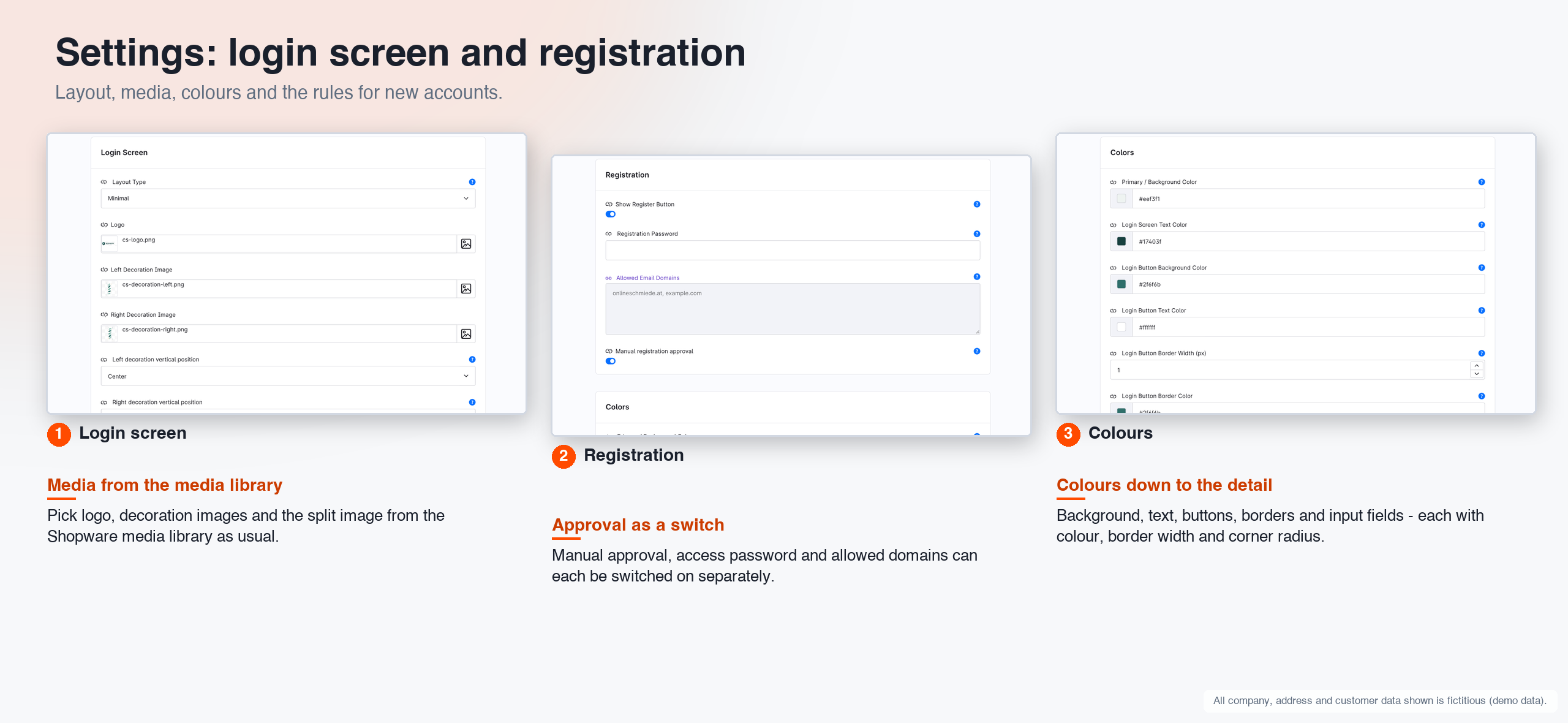
Task: Expand the Layout Type dropdown showing Minimal
Action: [x=288, y=199]
